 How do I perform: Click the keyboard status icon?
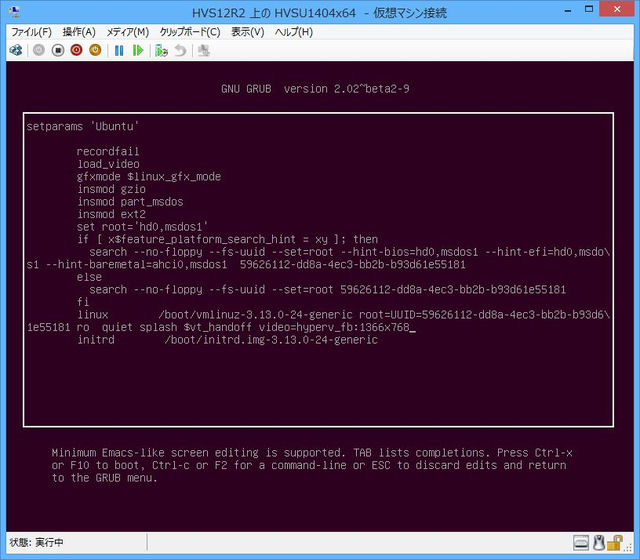(x=581, y=542)
